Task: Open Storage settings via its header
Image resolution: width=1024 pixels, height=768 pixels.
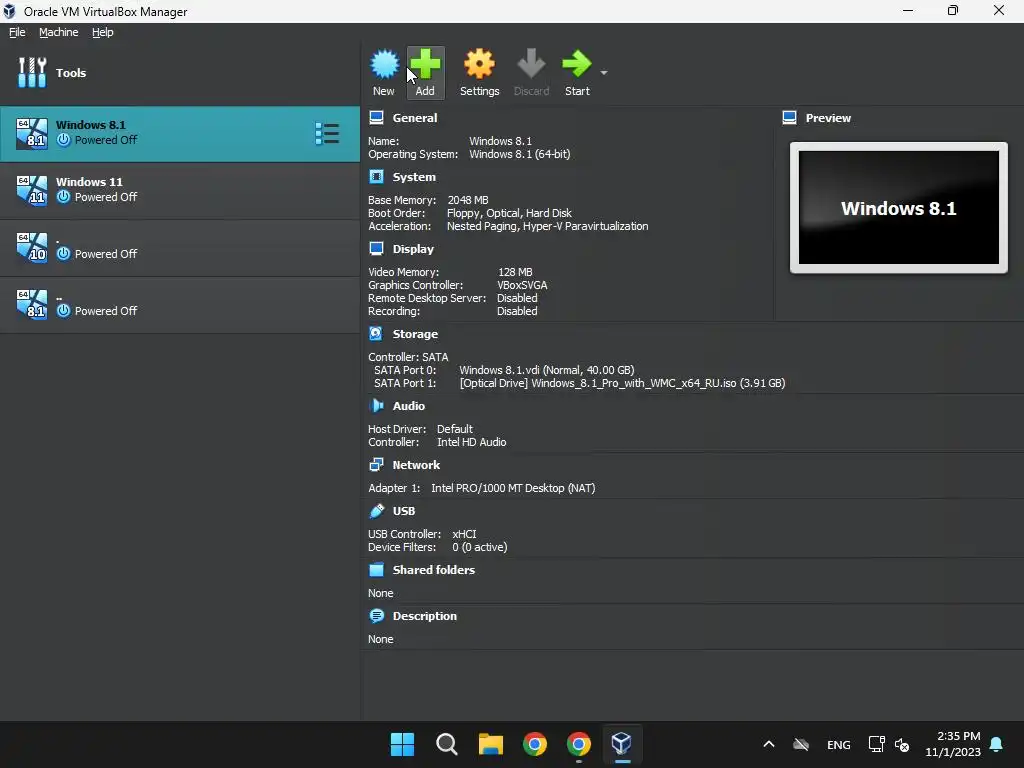Action: click(415, 334)
